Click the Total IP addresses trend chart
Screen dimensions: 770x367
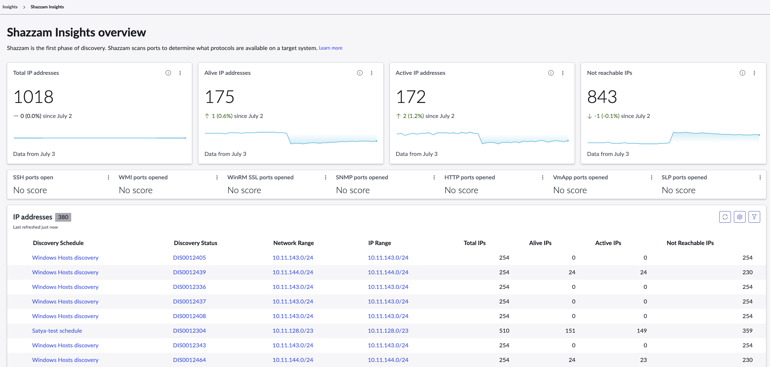(x=99, y=138)
